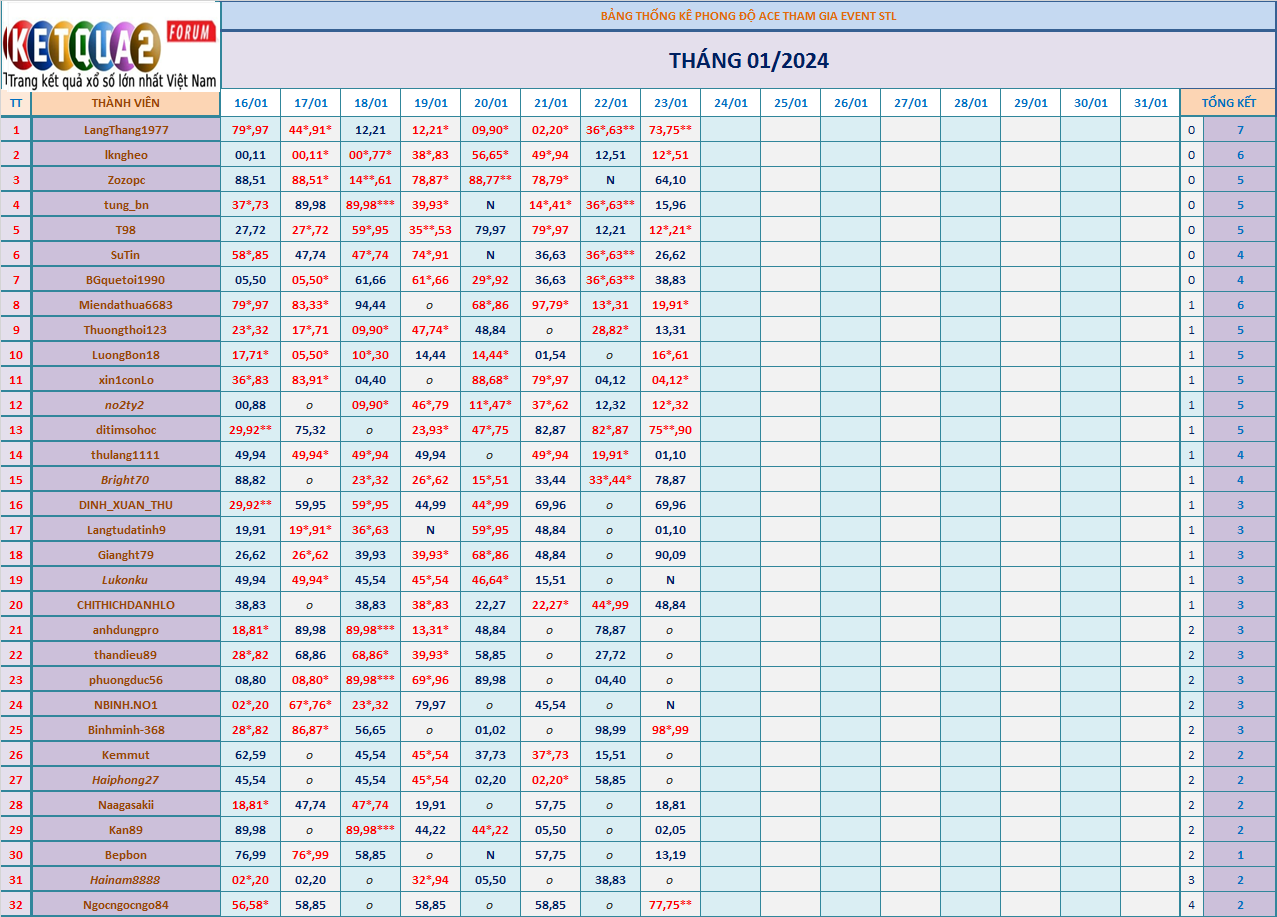Click the 30/01 date header
The width and height of the screenshot is (1277, 917).
pos(1090,103)
